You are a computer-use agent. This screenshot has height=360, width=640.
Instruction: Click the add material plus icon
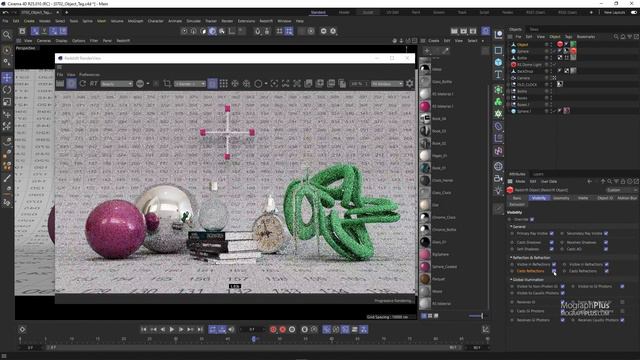pyautogui.click(x=427, y=51)
